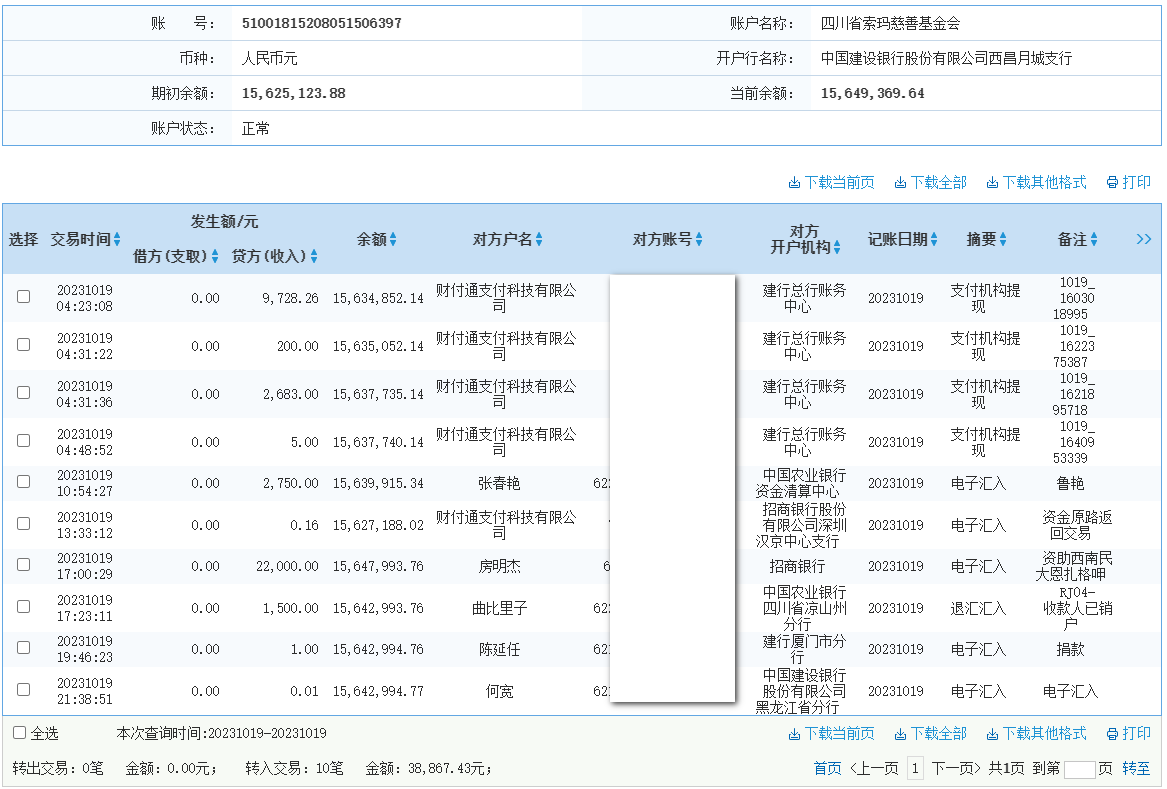The image size is (1167, 789).
Task: Click top 下载全部 download link
Action: pos(930,182)
